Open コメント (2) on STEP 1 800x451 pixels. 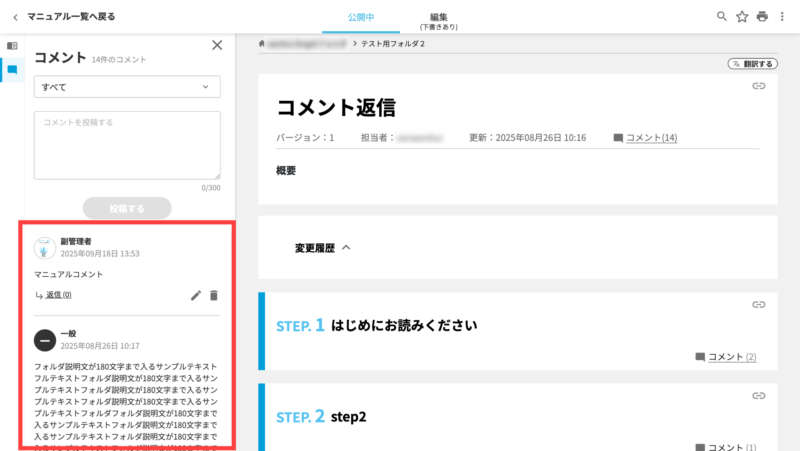(x=732, y=357)
